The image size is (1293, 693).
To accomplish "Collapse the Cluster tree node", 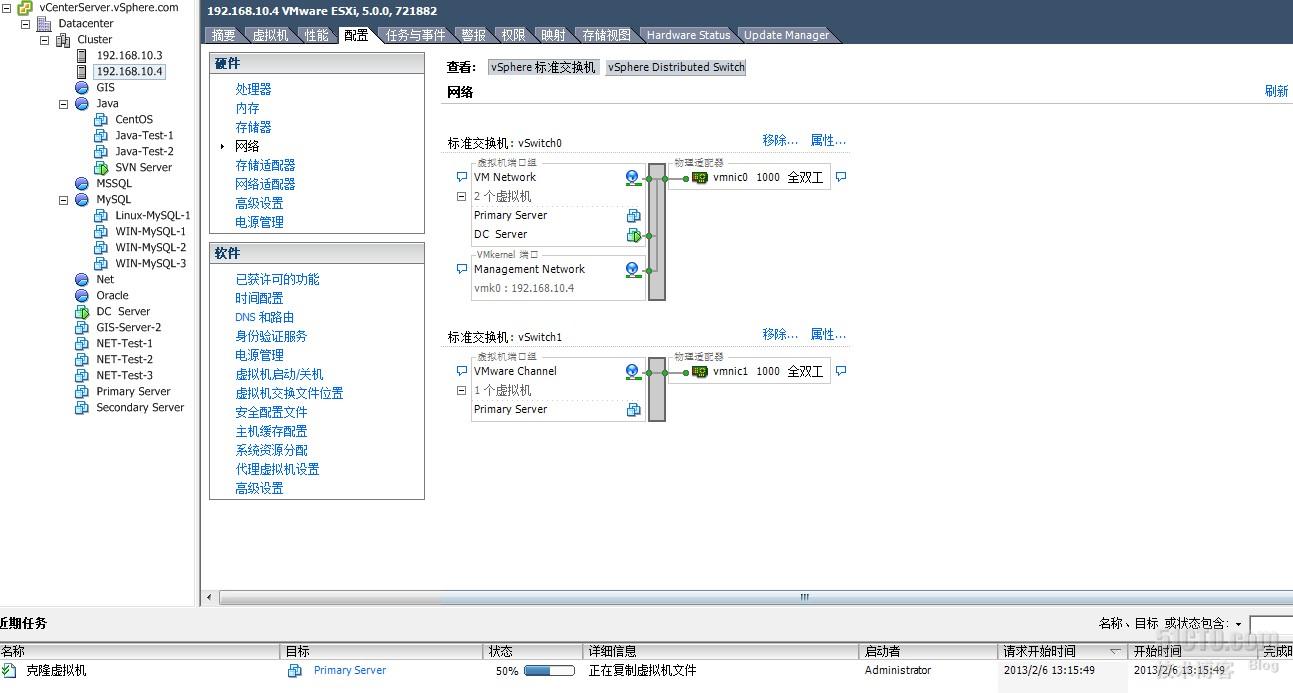I will pos(44,39).
